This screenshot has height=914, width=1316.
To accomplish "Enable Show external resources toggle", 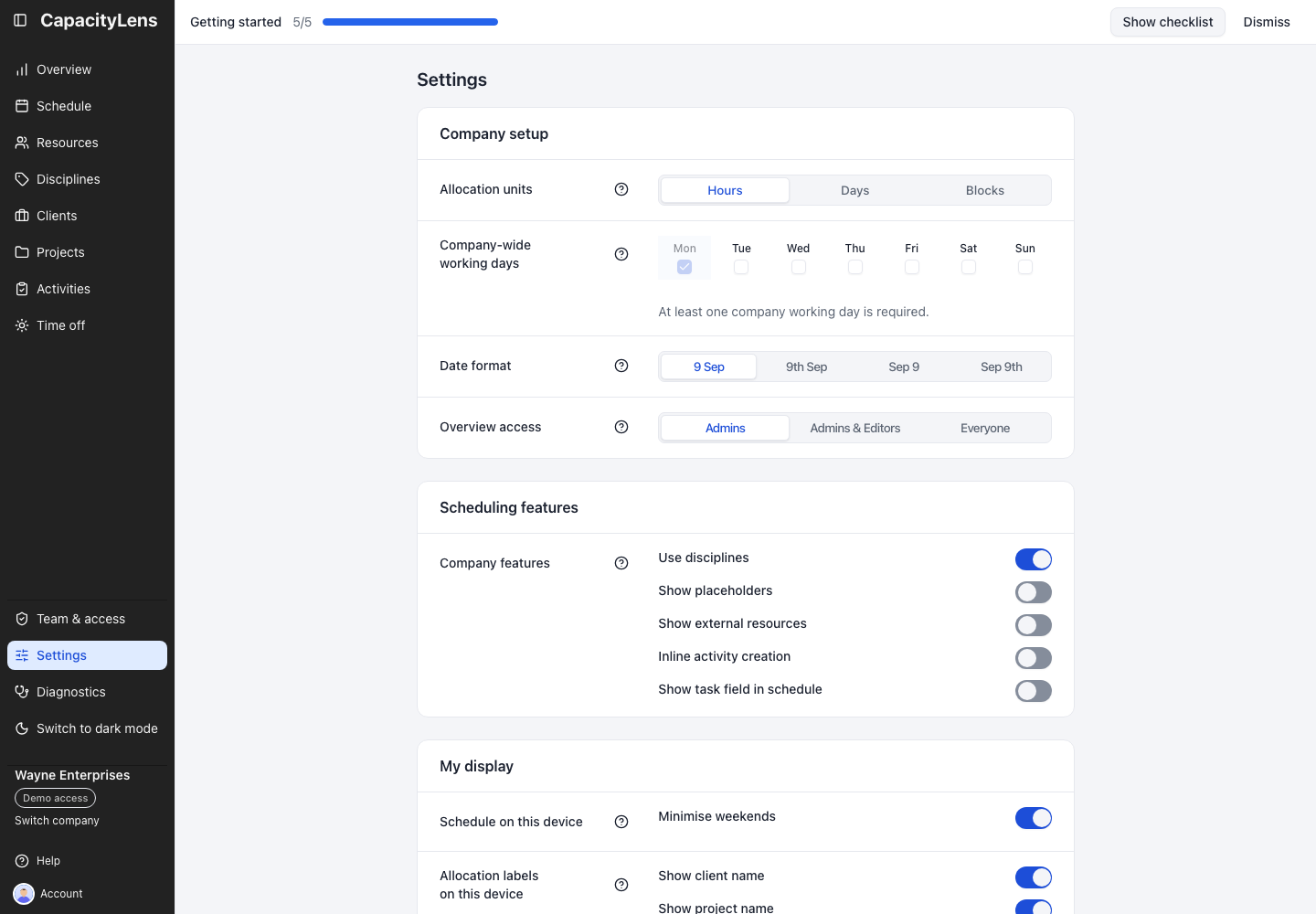I will coord(1034,625).
